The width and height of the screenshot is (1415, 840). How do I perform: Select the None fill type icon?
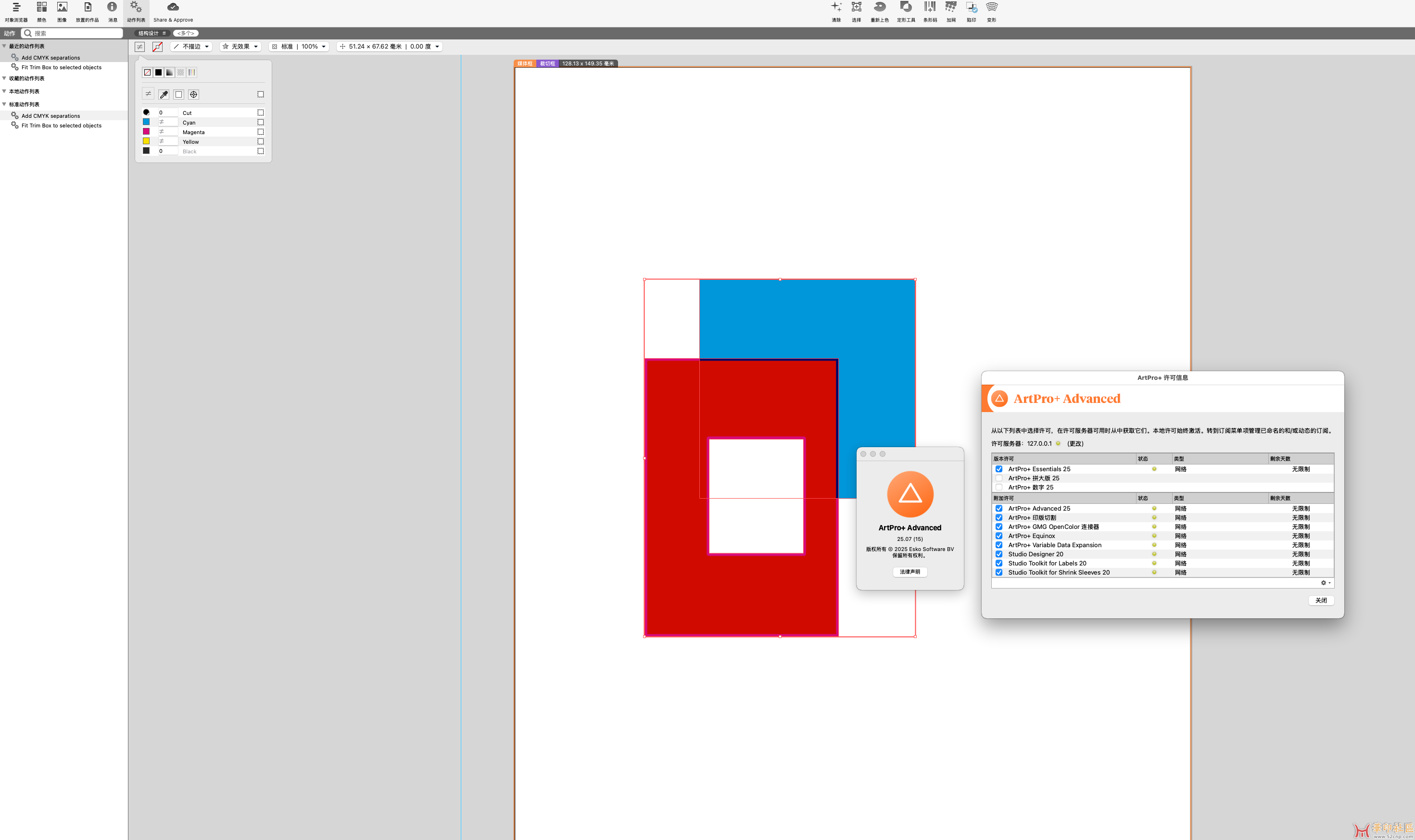(147, 72)
